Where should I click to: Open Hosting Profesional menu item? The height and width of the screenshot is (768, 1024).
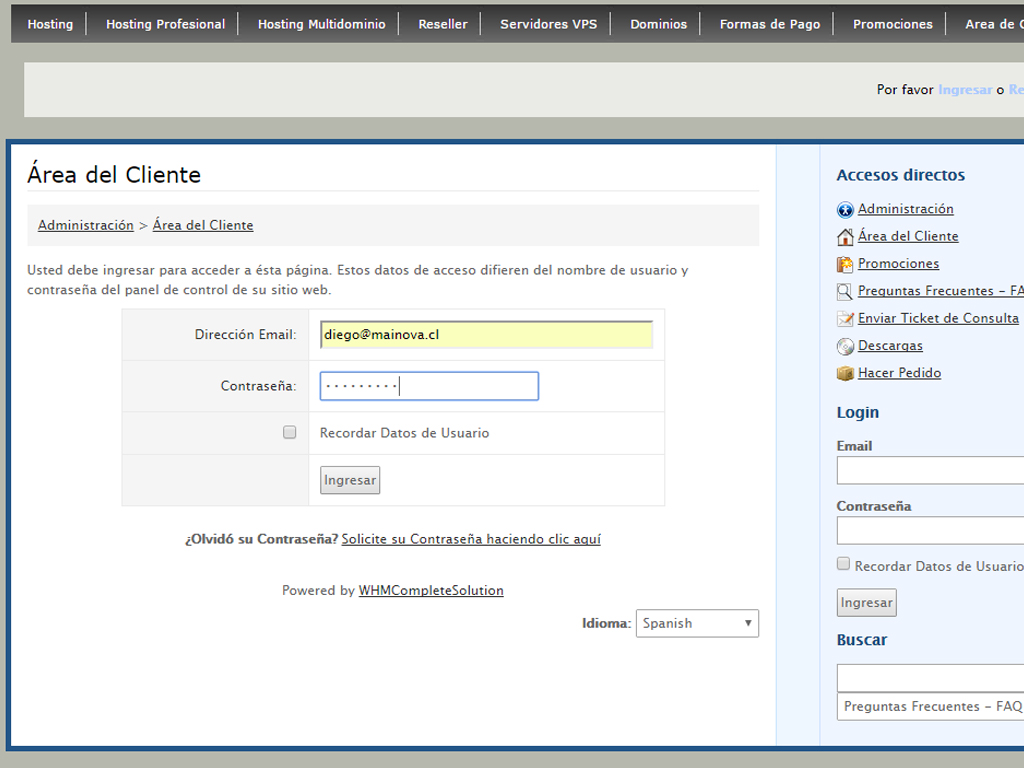coord(165,24)
